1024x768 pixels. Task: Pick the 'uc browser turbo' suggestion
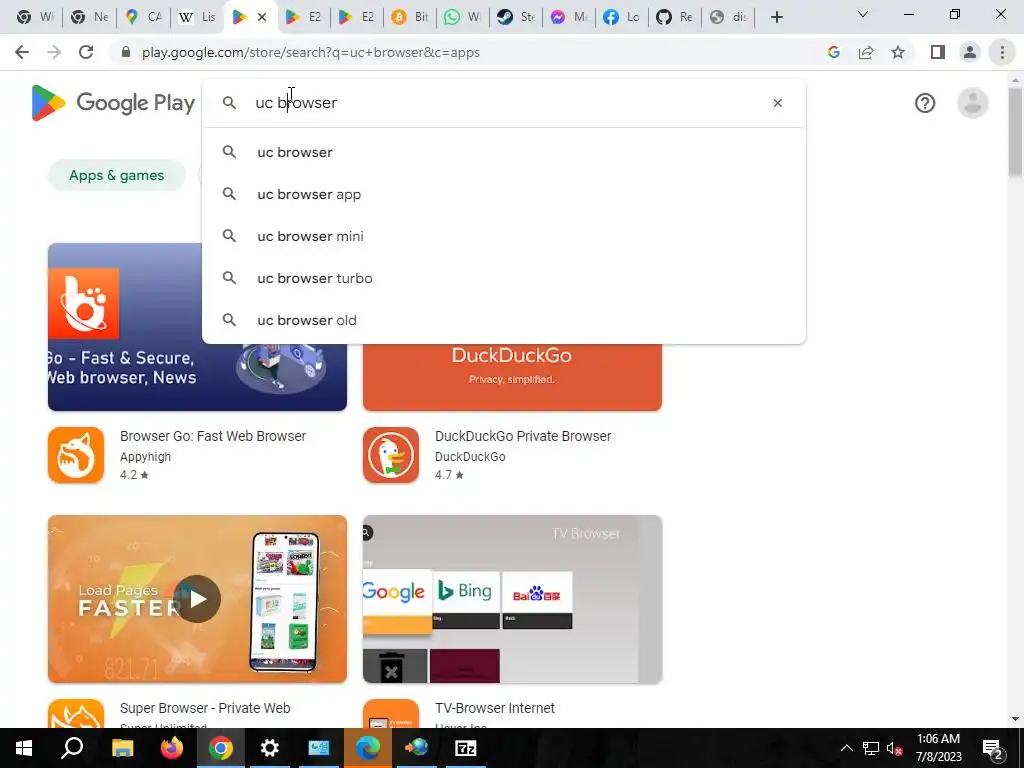[504, 278]
